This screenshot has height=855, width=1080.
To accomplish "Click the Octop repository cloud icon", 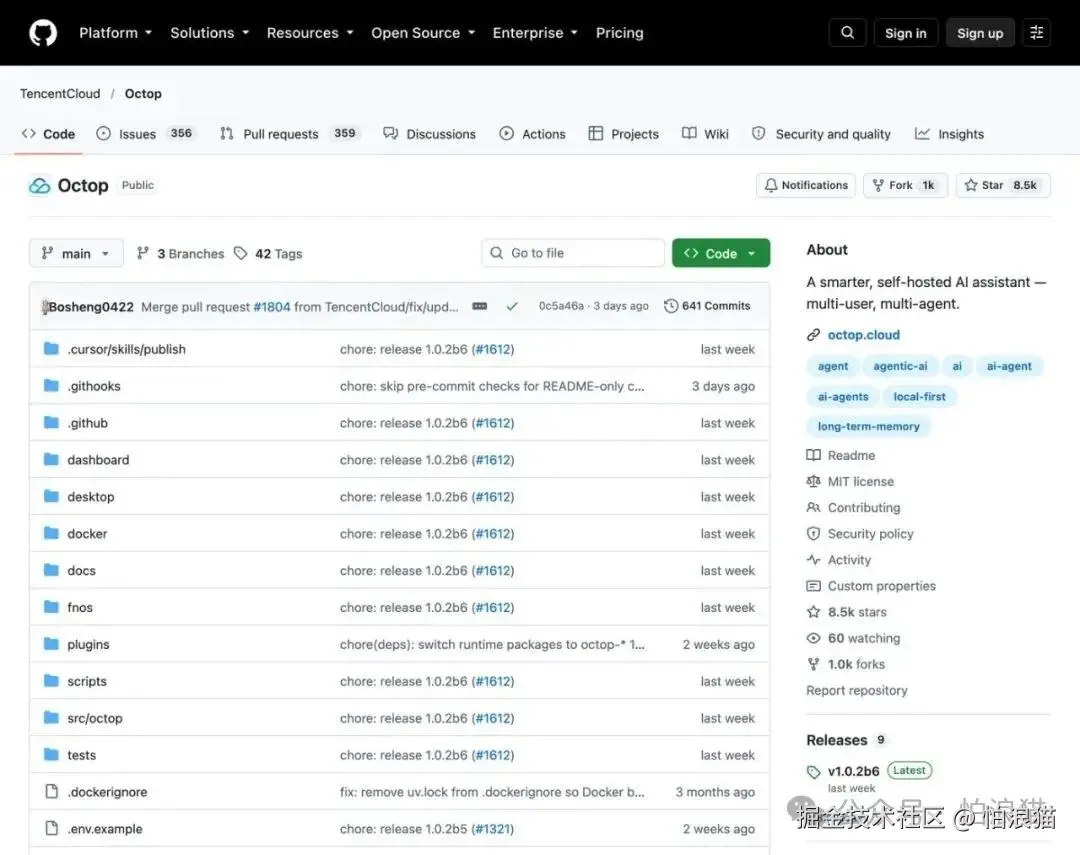I will point(40,185).
